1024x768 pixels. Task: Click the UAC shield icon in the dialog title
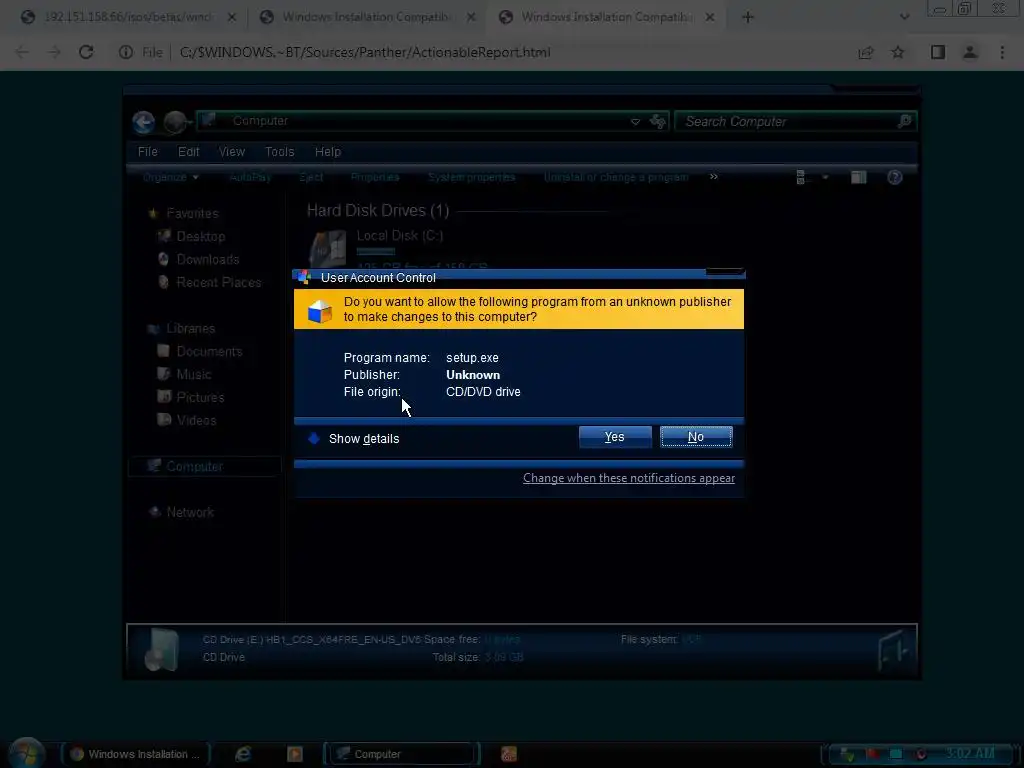[x=304, y=277]
